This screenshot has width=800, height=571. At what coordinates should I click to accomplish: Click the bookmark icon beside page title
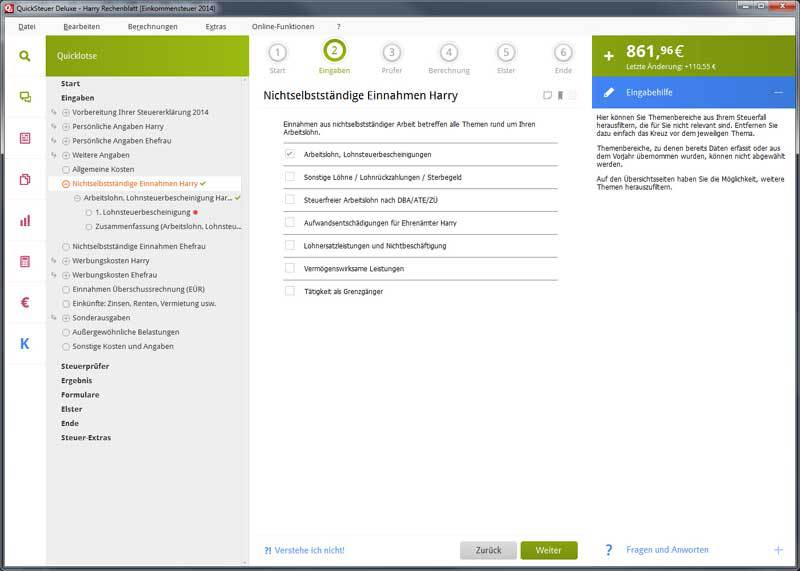coord(560,95)
